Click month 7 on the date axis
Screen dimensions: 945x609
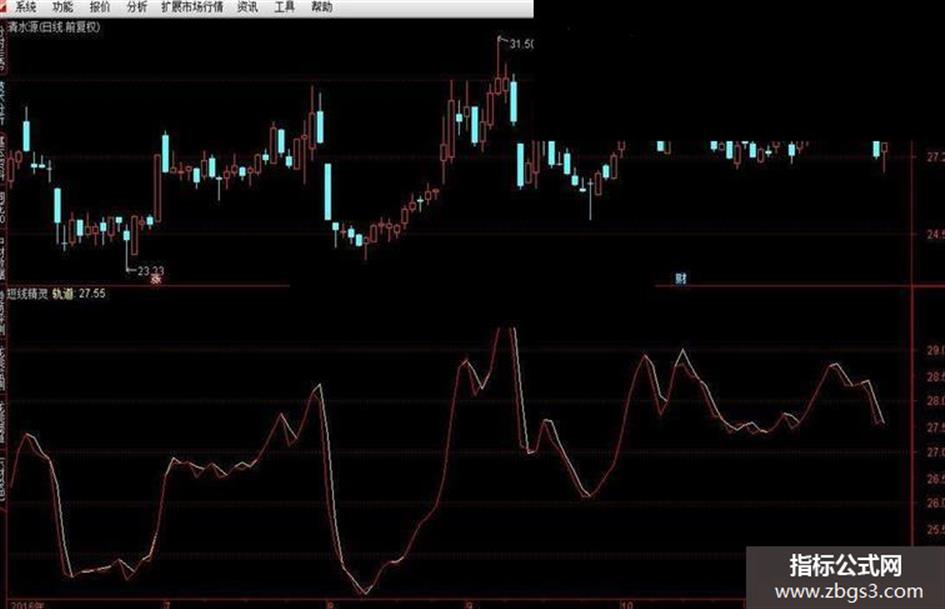click(x=168, y=604)
